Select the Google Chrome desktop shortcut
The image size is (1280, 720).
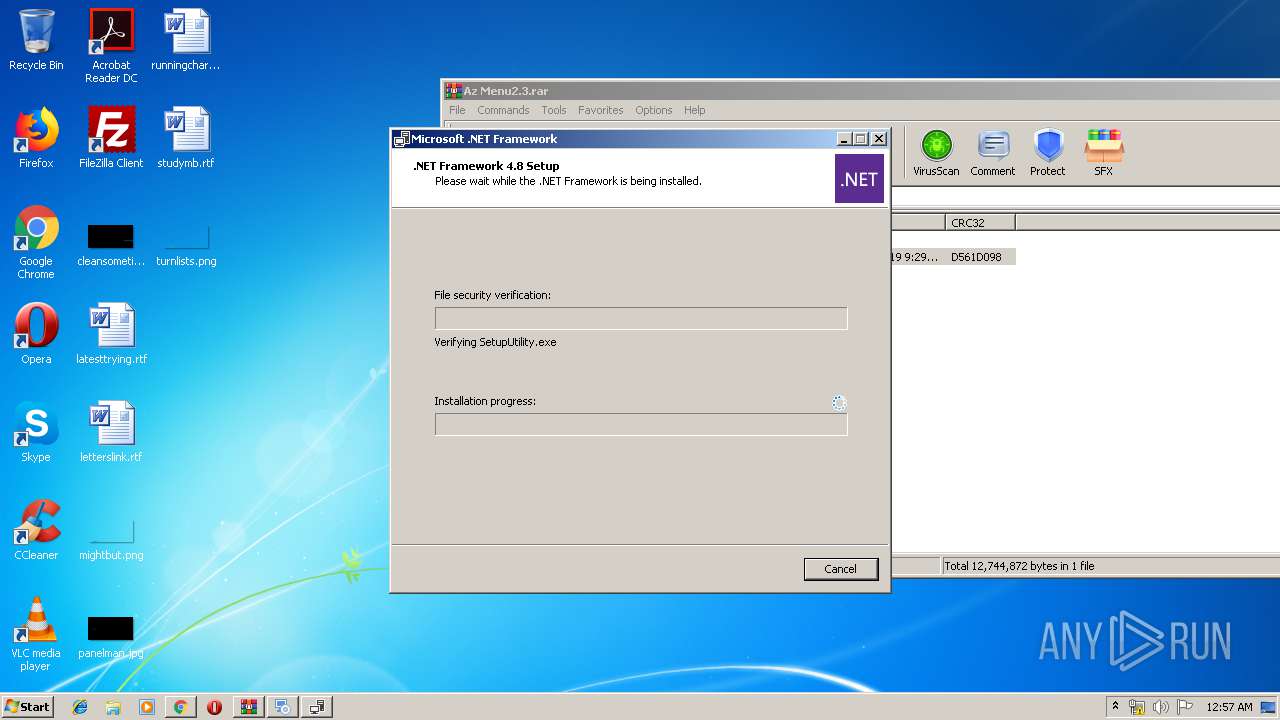tap(36, 242)
